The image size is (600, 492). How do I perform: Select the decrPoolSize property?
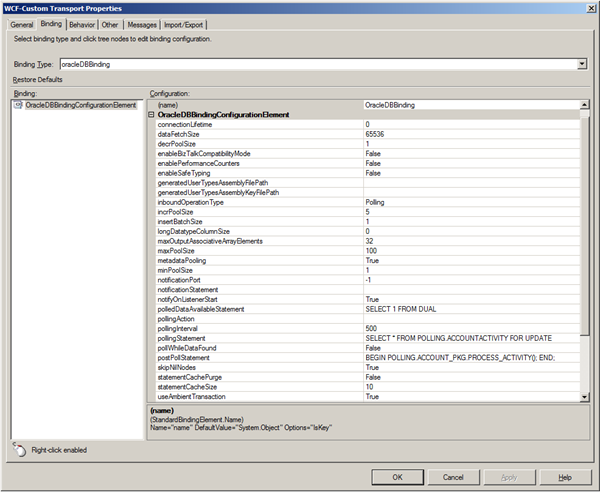coord(368,144)
